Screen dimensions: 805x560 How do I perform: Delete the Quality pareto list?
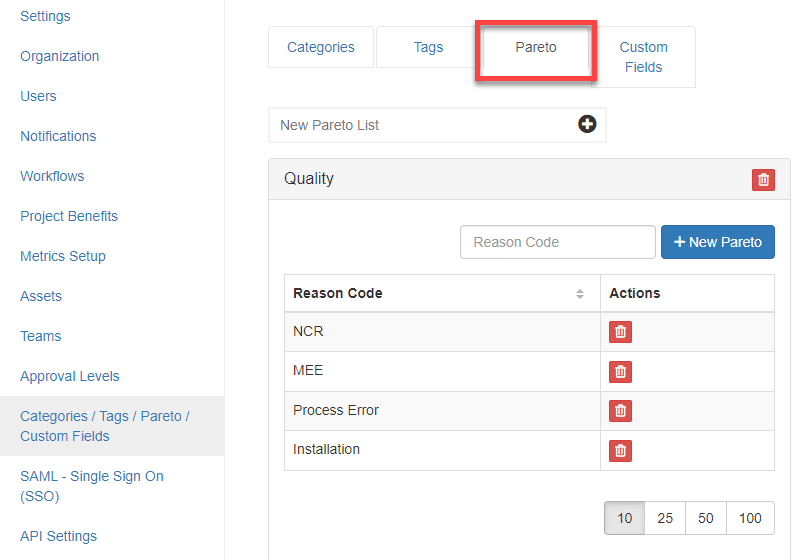pos(763,180)
